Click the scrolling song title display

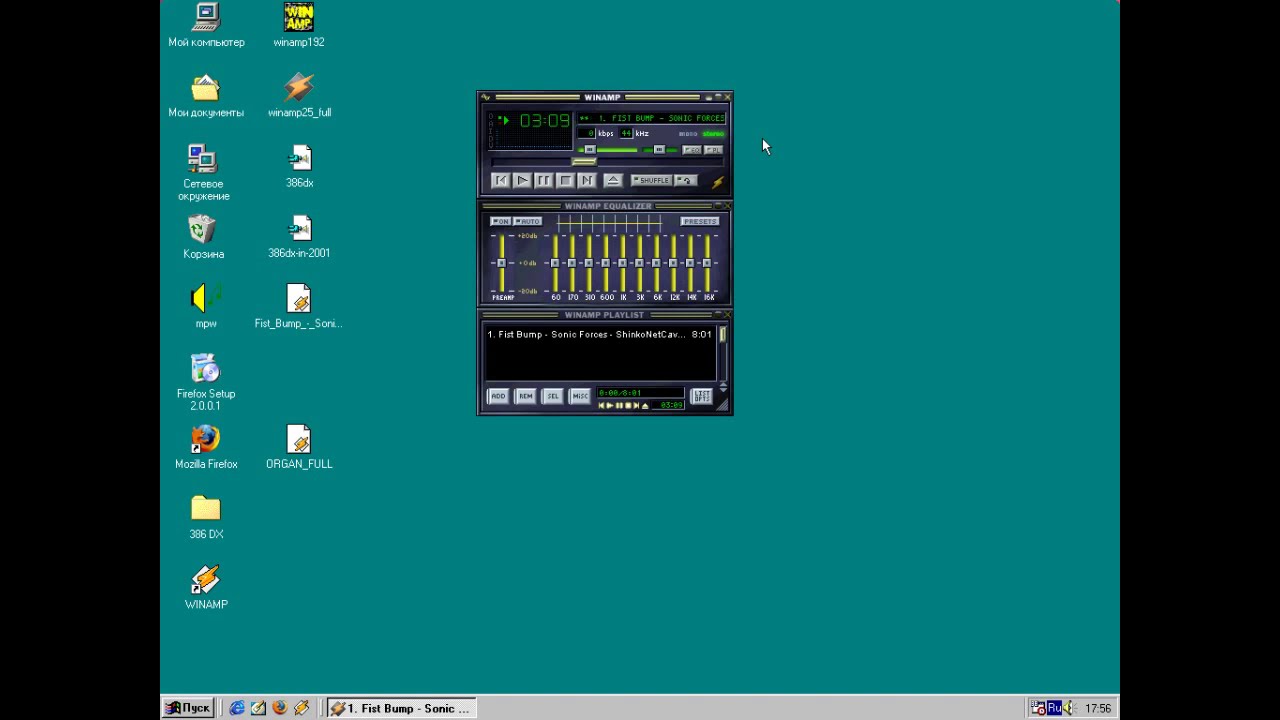[x=651, y=118]
